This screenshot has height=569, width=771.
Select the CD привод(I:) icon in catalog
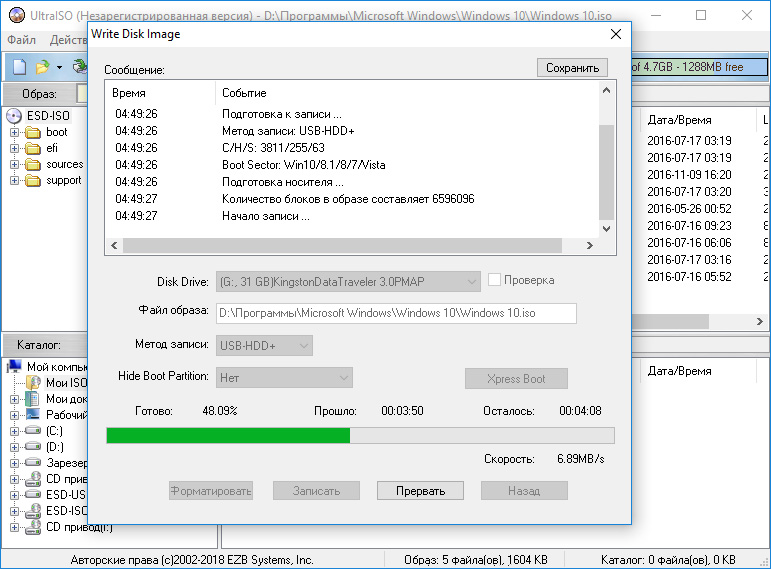click(x=33, y=527)
